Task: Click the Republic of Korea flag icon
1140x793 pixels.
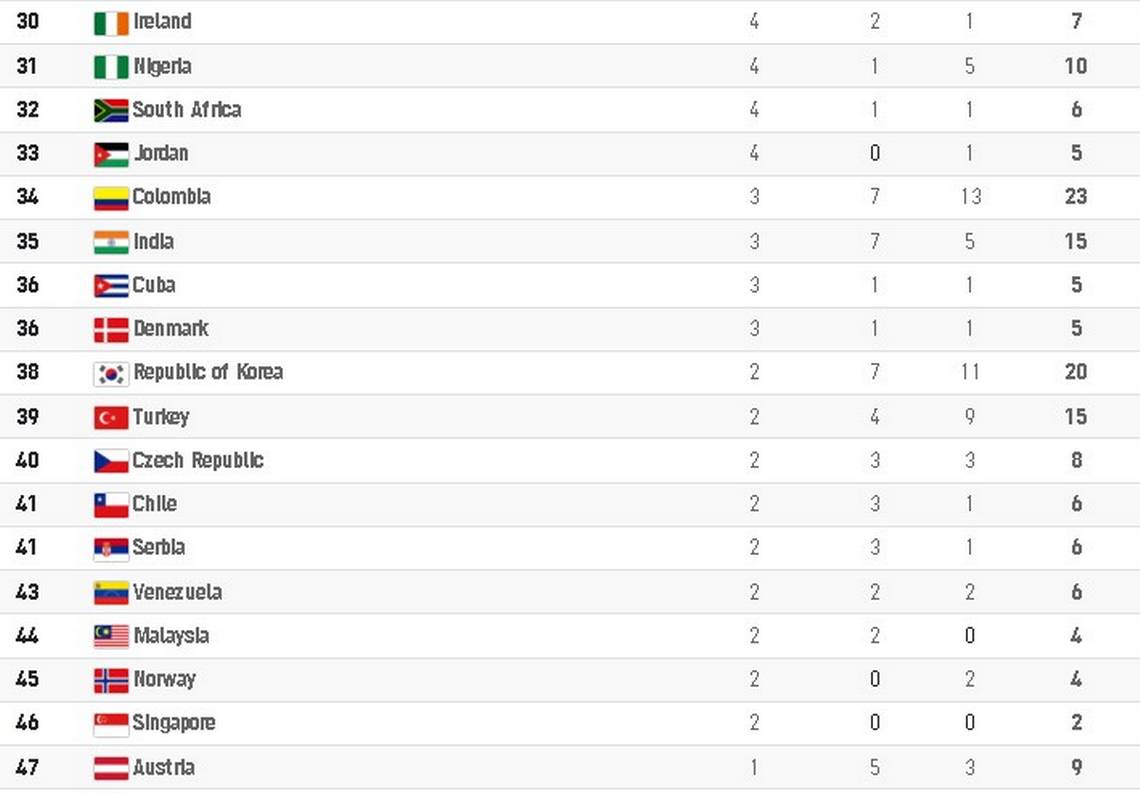Action: click(x=111, y=374)
